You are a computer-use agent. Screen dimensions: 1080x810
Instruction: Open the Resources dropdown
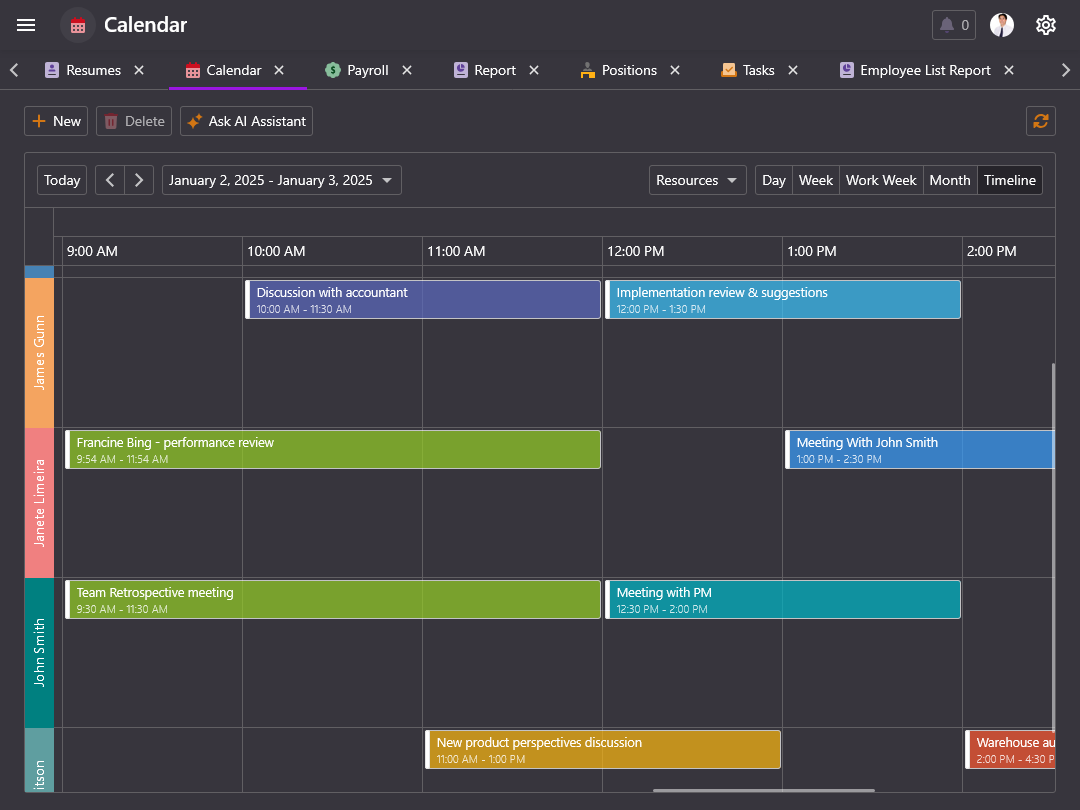(x=697, y=180)
